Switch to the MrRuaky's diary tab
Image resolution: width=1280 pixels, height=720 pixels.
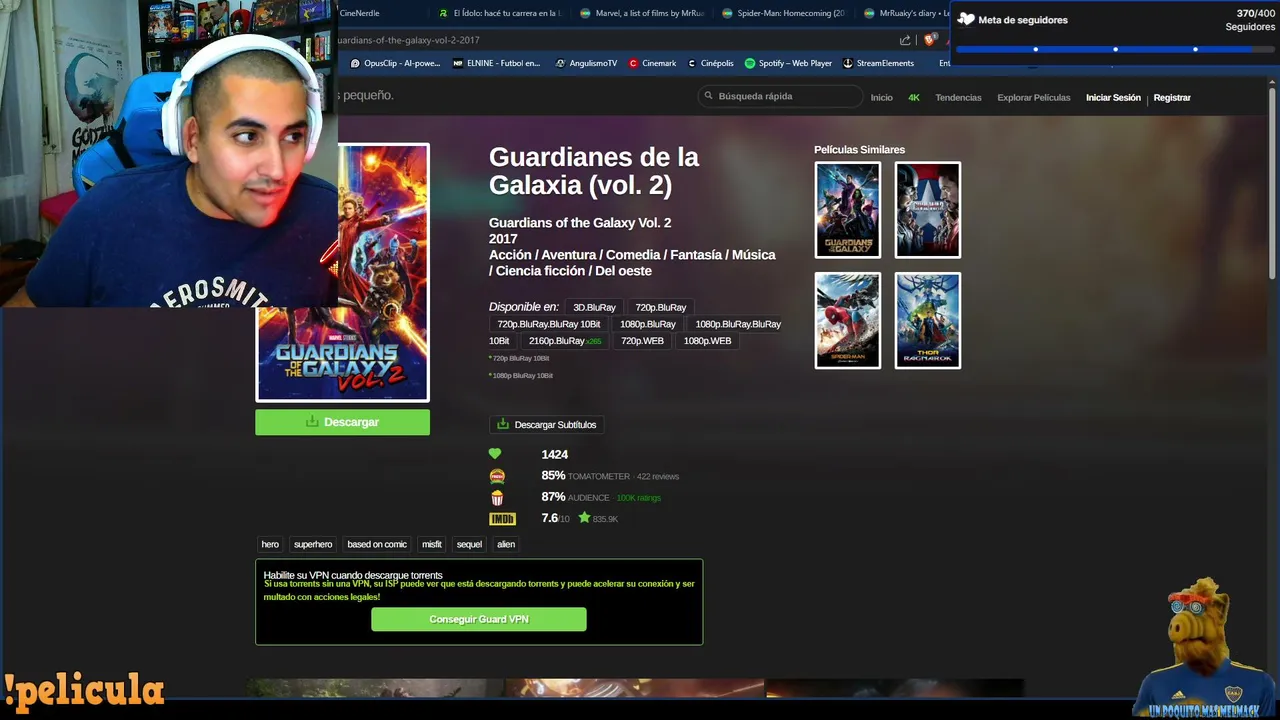pyautogui.click(x=905, y=13)
